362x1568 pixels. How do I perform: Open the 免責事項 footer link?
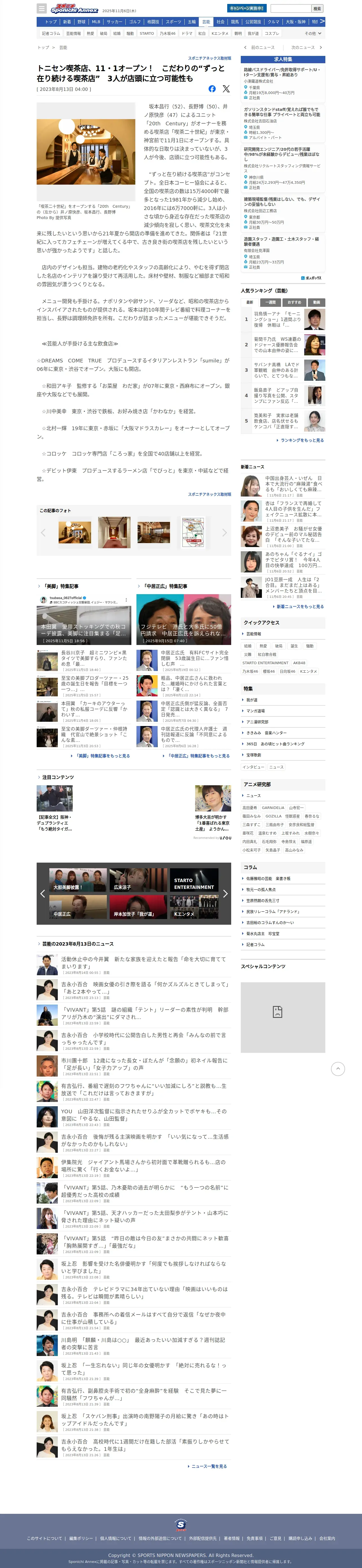[254, 1538]
